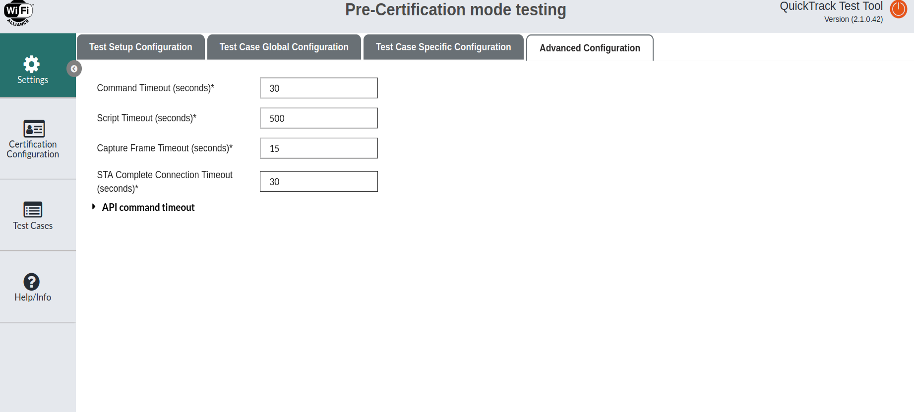Image resolution: width=914 pixels, height=412 pixels.
Task: Click the Settings gear icon
Action: pos(32,64)
